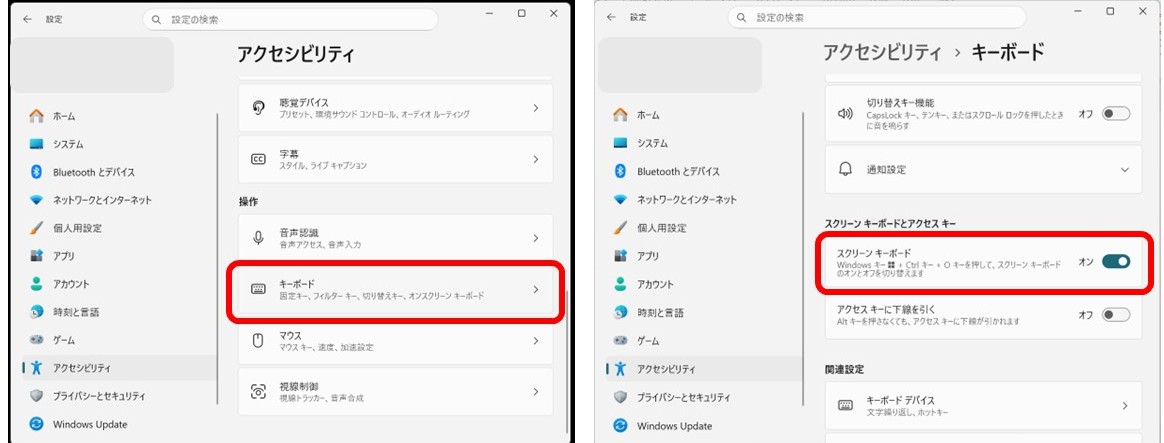Image resolution: width=1164 pixels, height=443 pixels.
Task: Select Bluetooth とデバイス in the キーボード page sidebar
Action: [677, 171]
